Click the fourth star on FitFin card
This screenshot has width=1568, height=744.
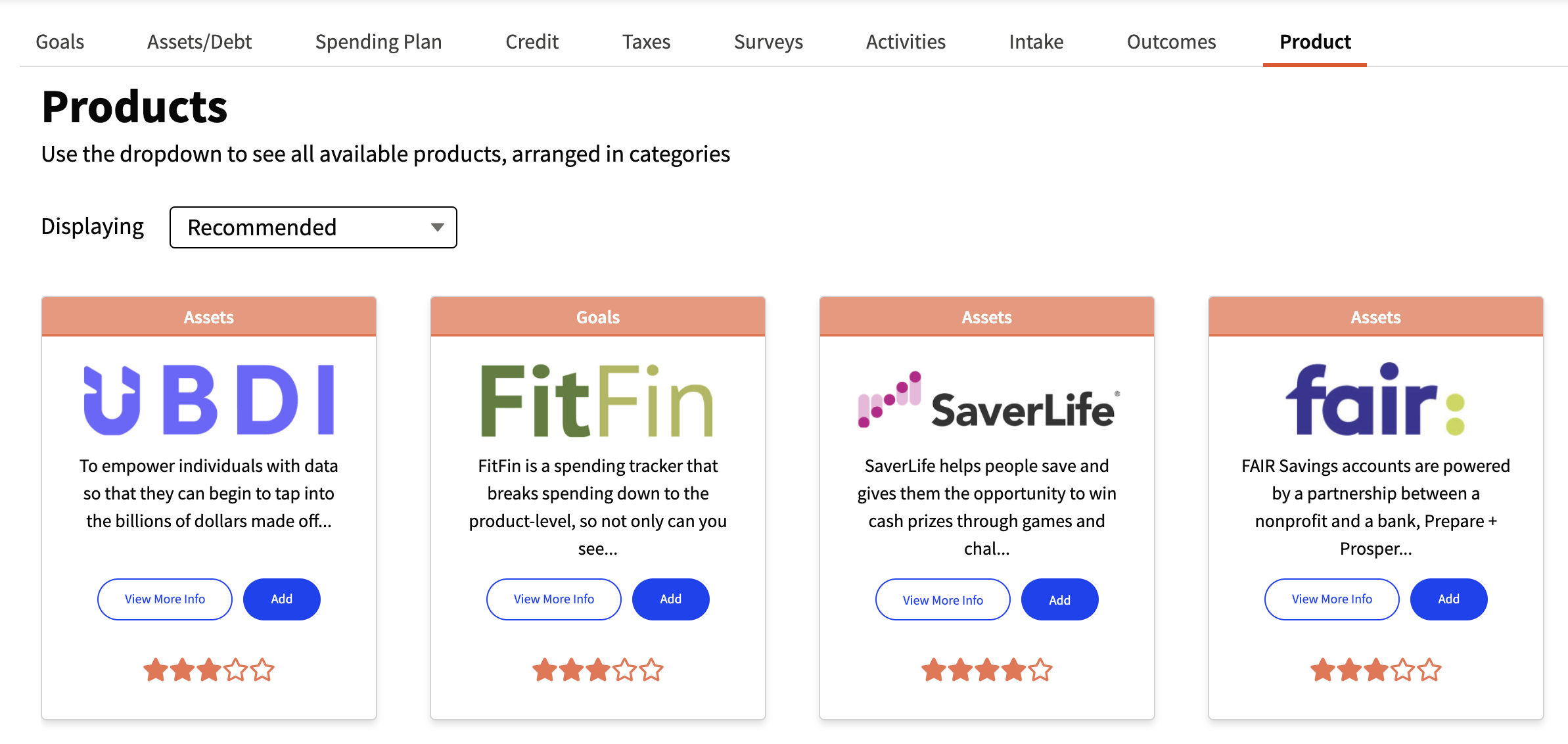[625, 670]
